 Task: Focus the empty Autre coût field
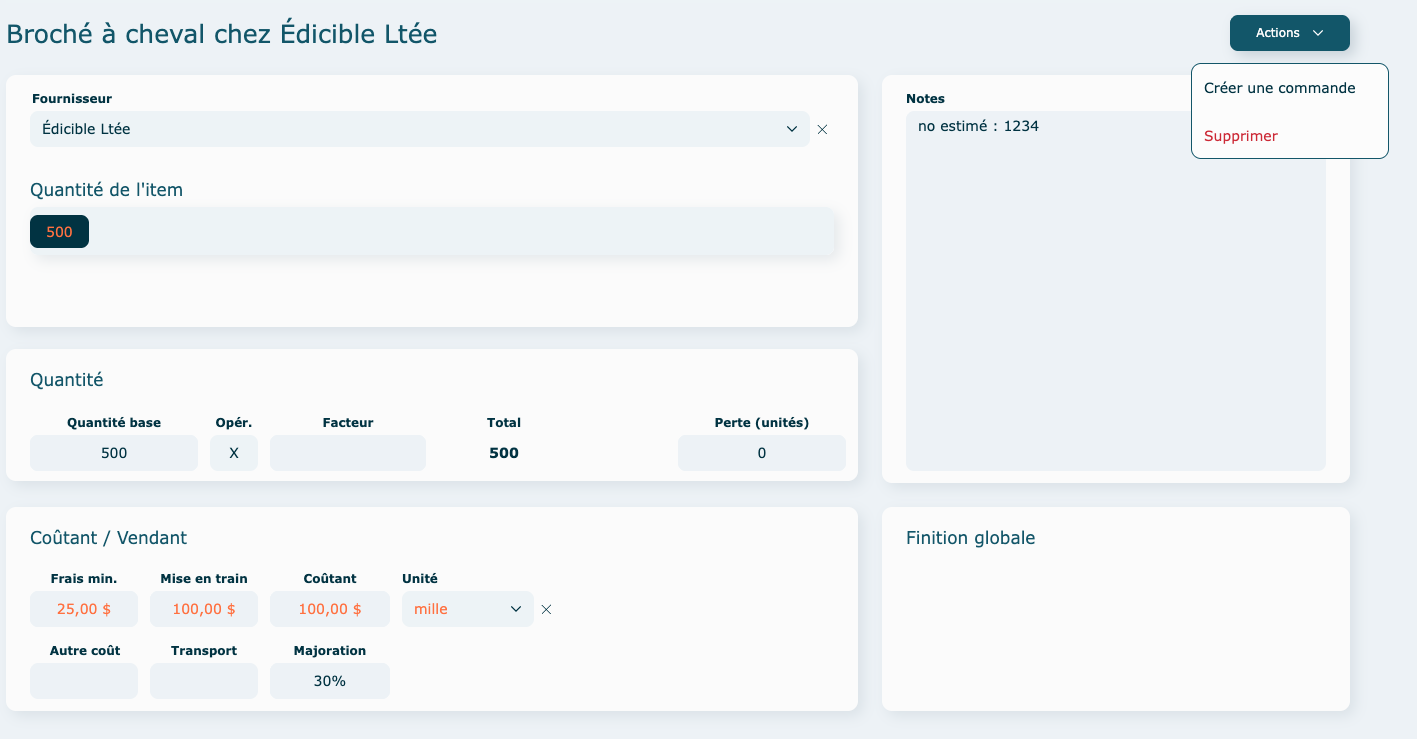pyautogui.click(x=84, y=681)
